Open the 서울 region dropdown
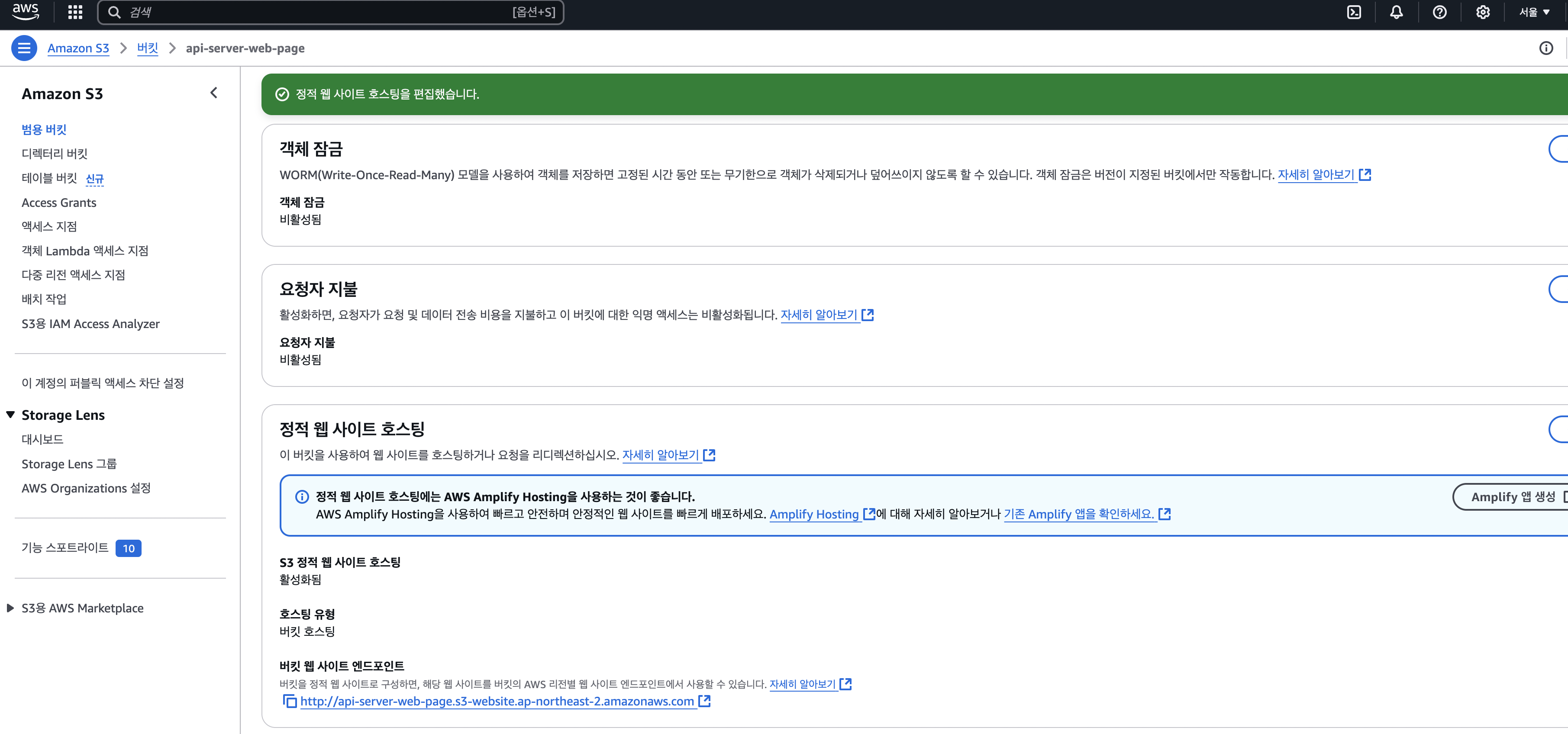Viewport: 1568px width, 734px height. click(x=1534, y=12)
